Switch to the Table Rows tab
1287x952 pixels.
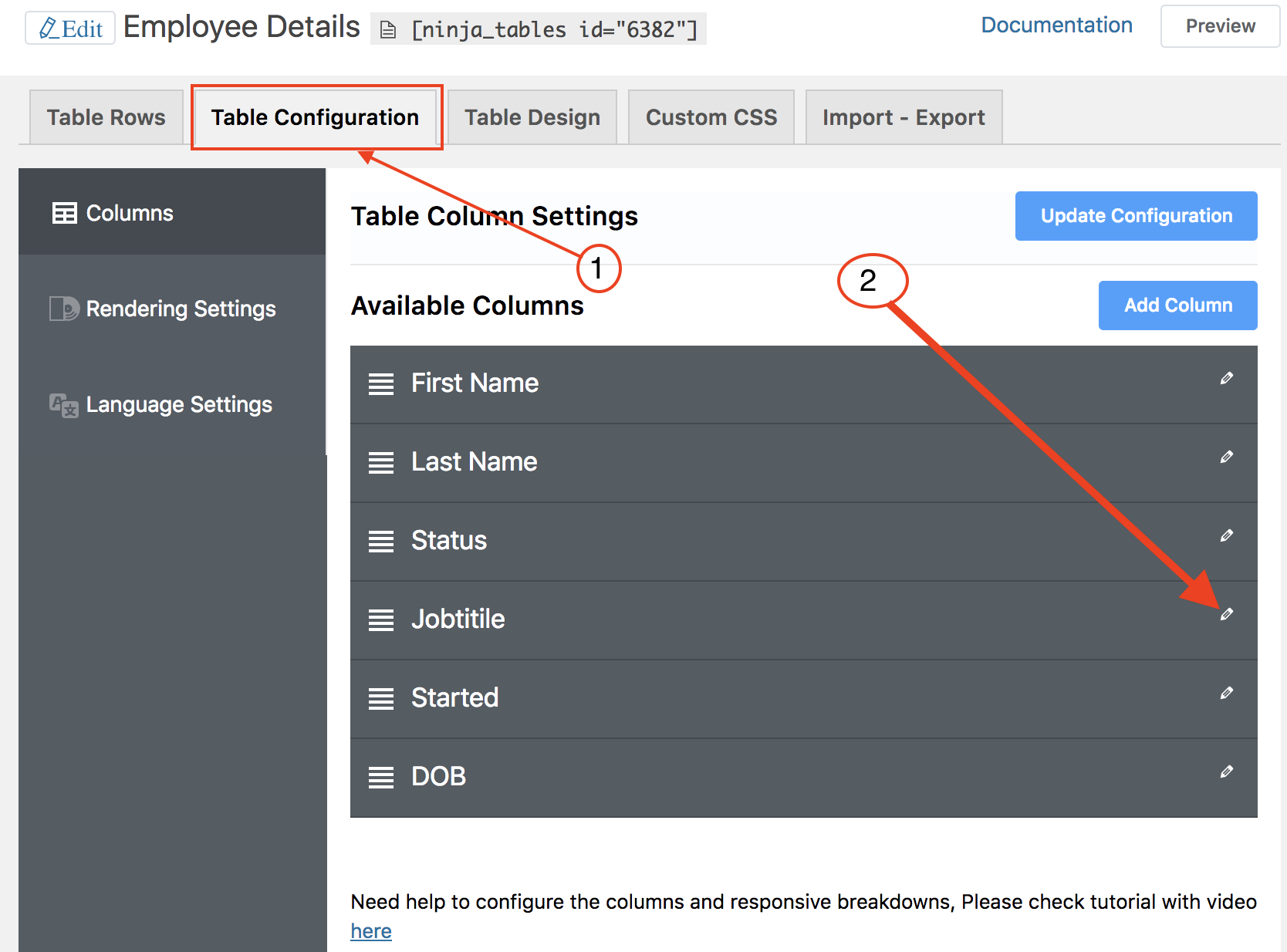click(105, 116)
